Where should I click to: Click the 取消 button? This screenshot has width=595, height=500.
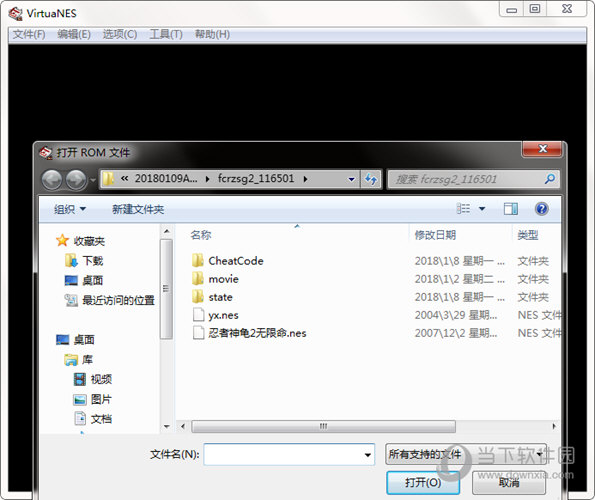coord(509,483)
